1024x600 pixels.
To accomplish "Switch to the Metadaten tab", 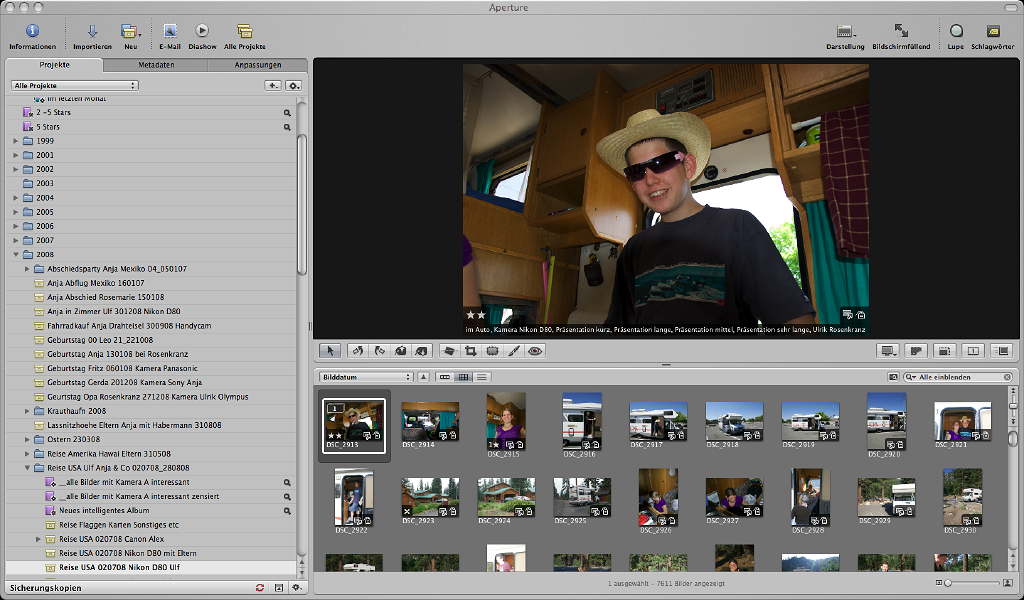I will pos(156,65).
